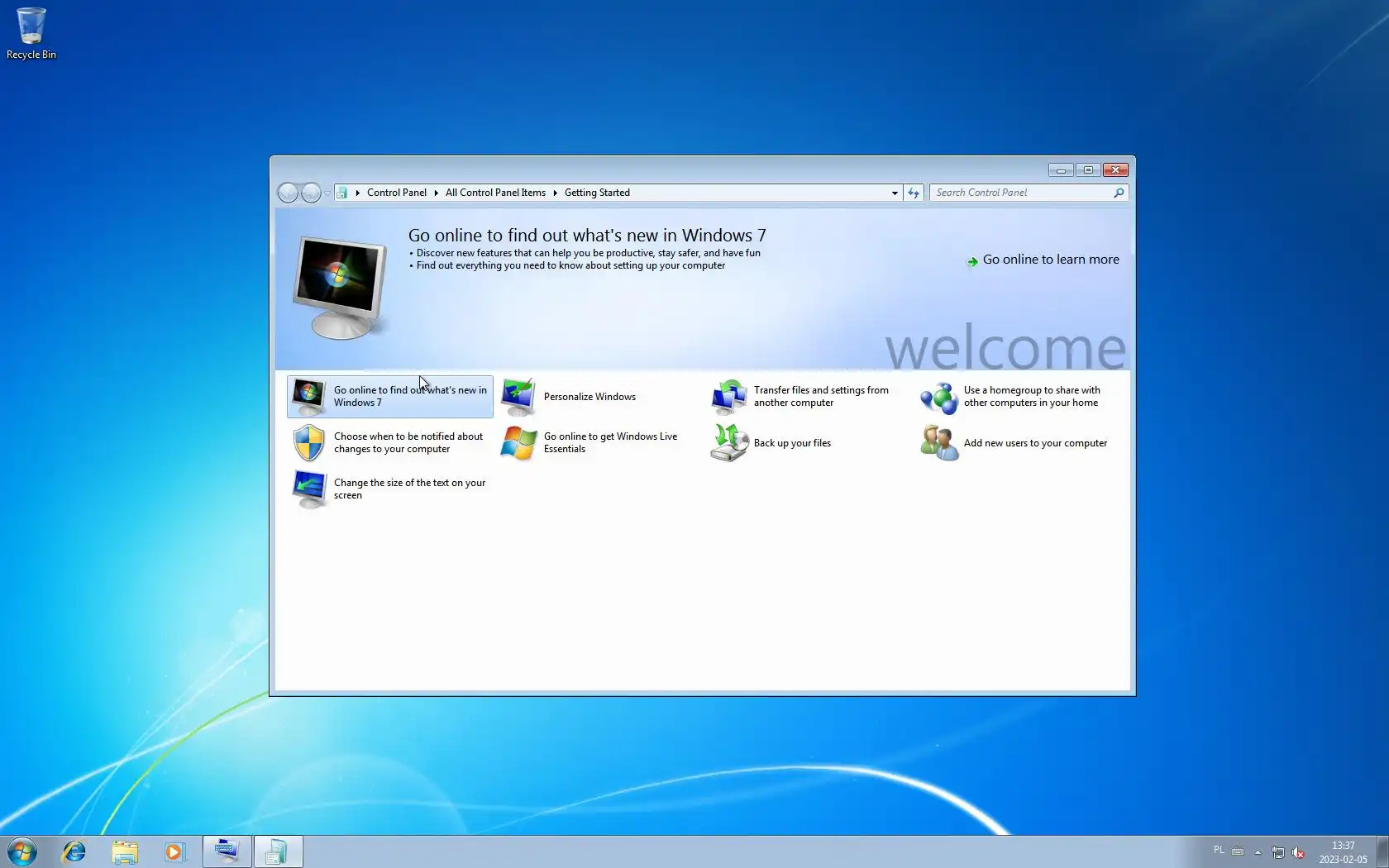
Task: Open the PL input language indicator
Action: point(1219,850)
